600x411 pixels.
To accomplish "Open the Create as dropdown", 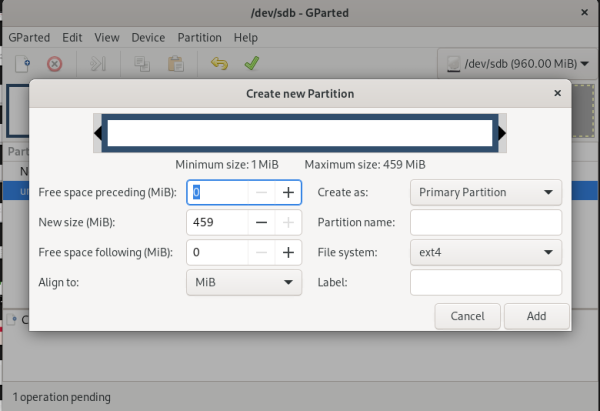I will [486, 192].
